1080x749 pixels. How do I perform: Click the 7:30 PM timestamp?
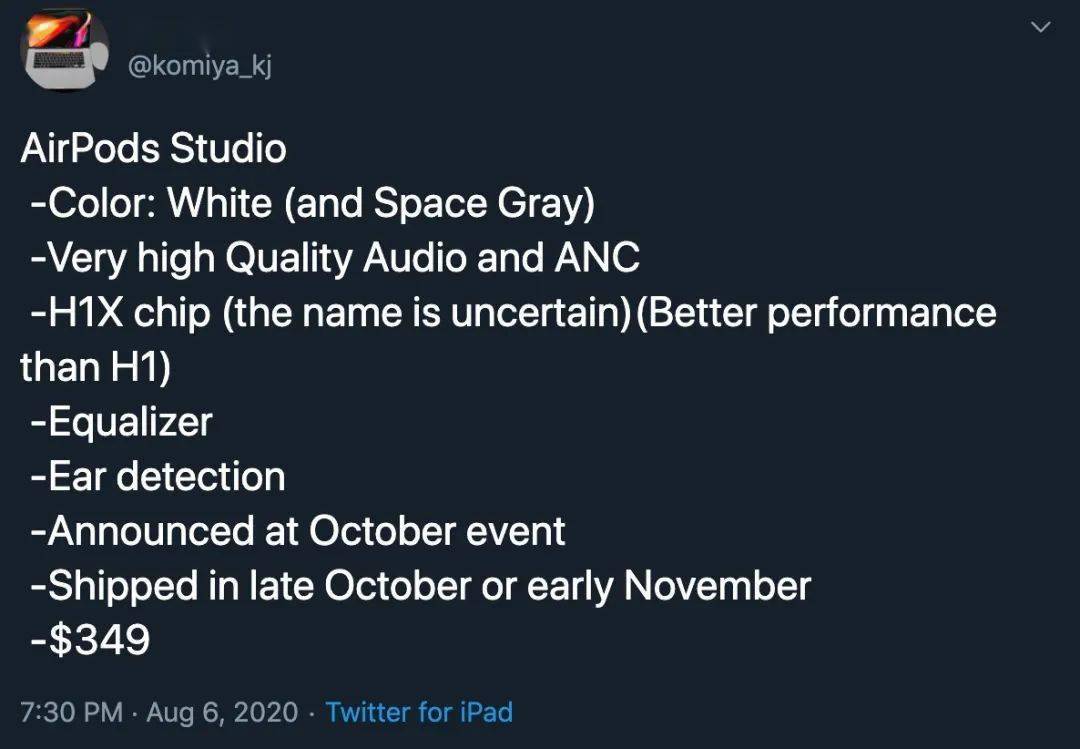tap(72, 712)
